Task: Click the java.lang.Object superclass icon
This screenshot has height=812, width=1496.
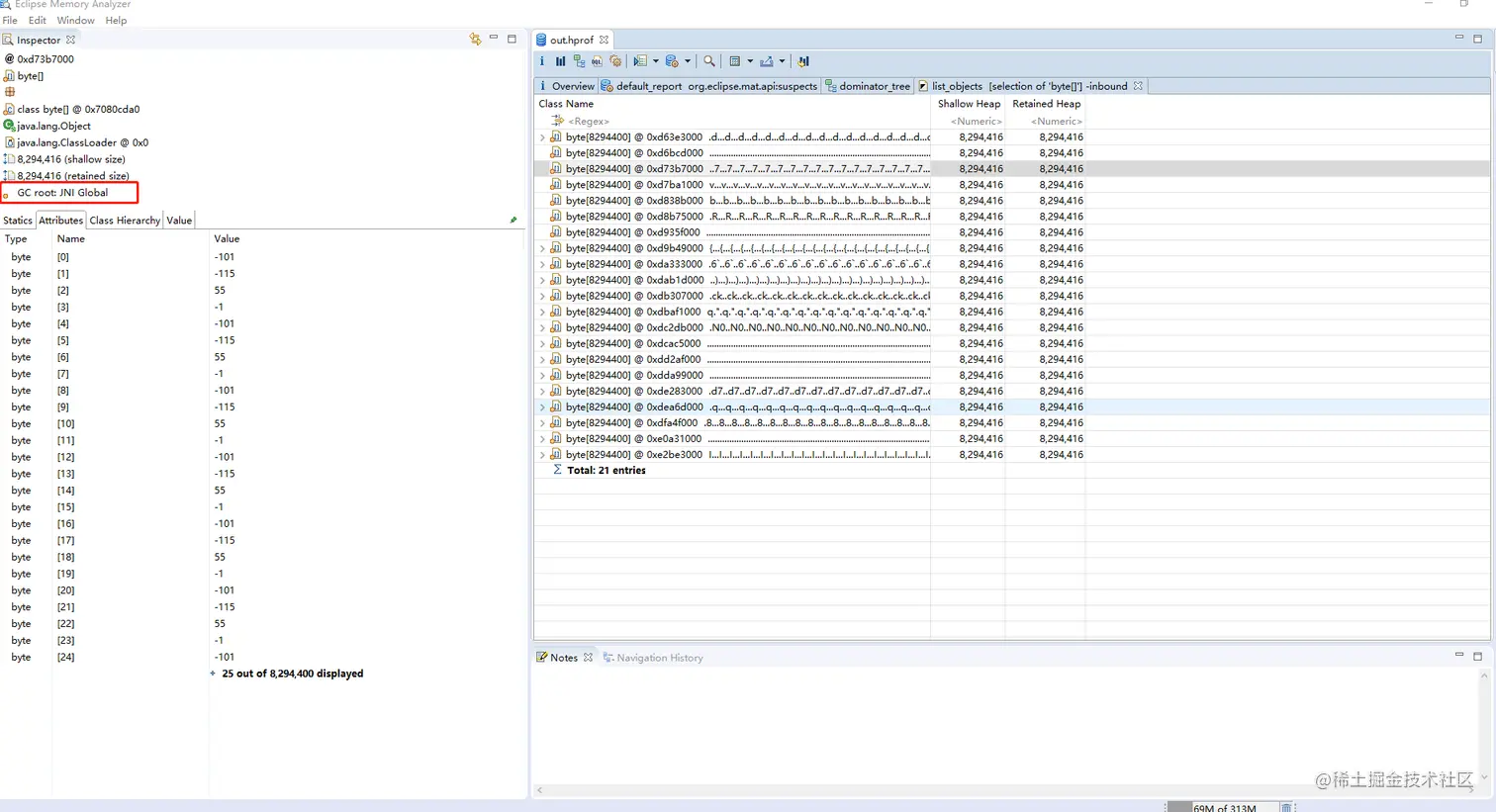Action: 10,126
